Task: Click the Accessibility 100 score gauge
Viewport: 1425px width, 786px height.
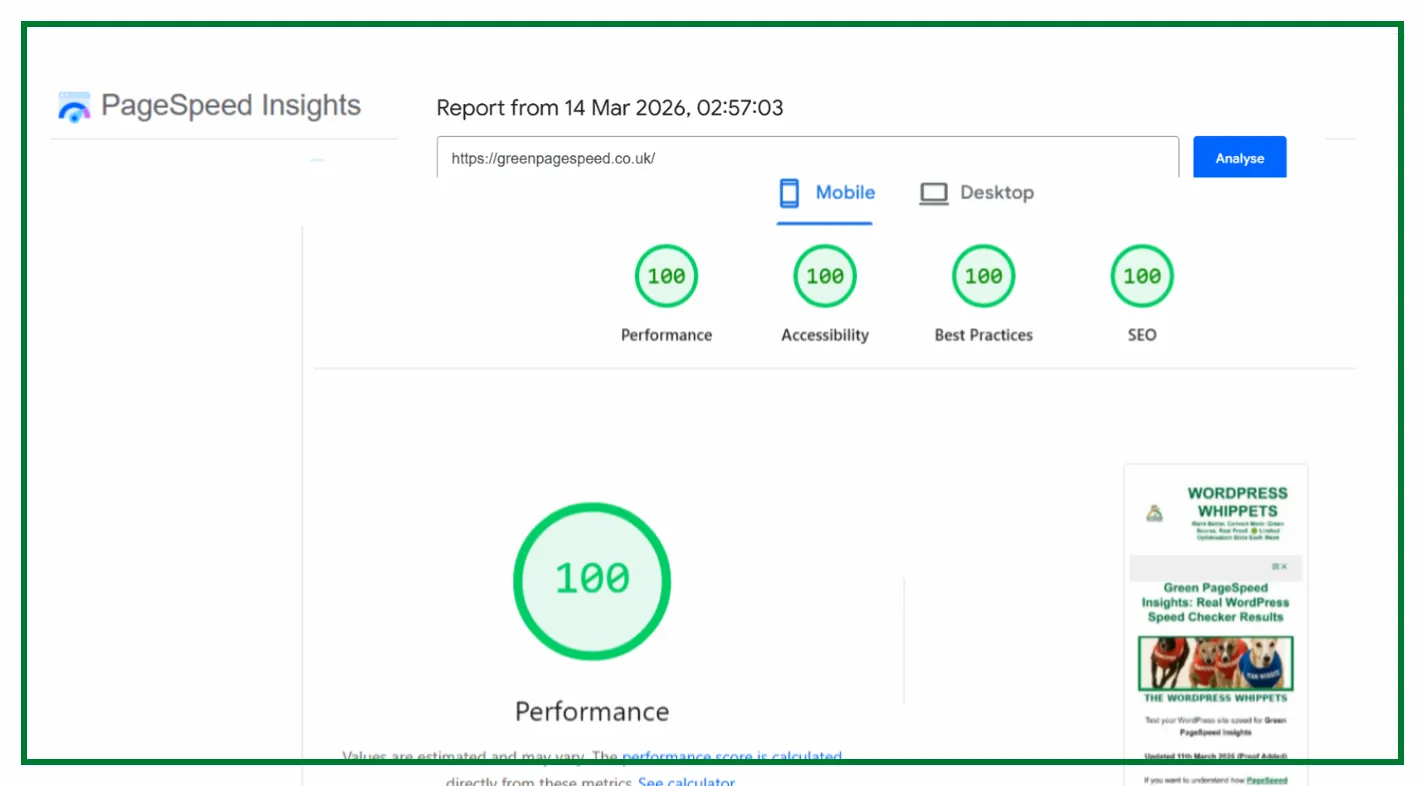Action: 825,276
